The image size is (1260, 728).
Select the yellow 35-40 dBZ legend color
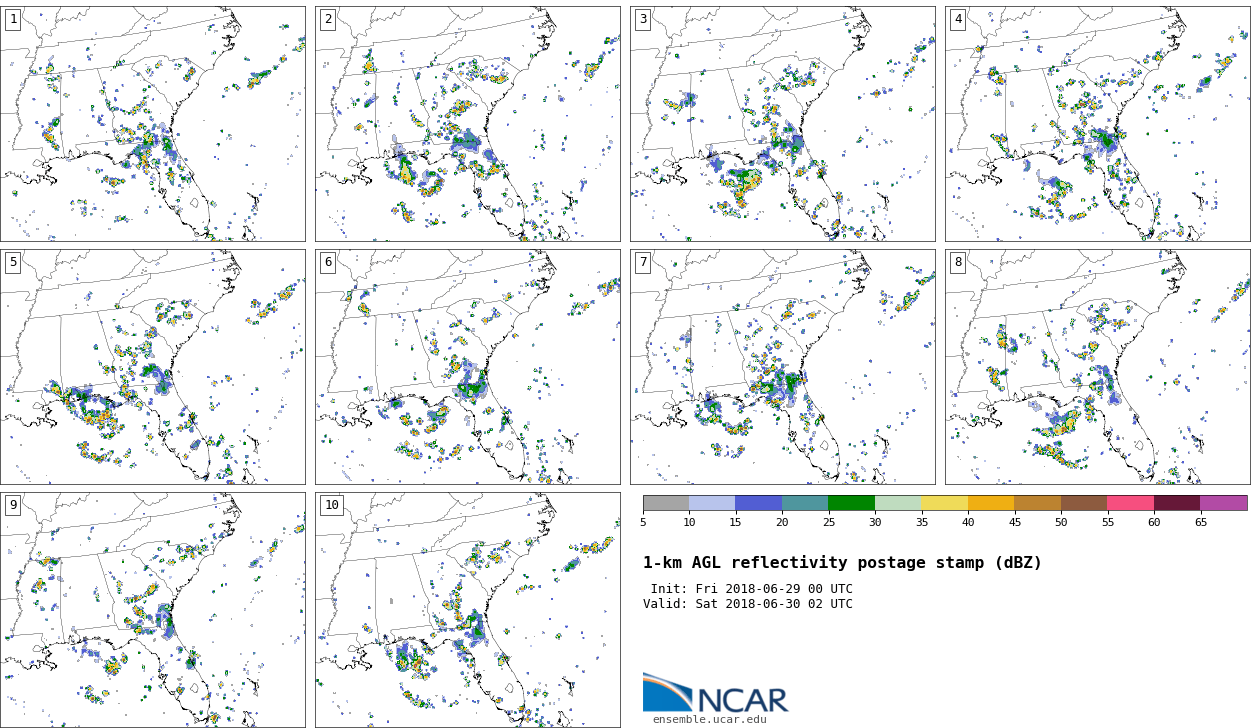pyautogui.click(x=944, y=503)
